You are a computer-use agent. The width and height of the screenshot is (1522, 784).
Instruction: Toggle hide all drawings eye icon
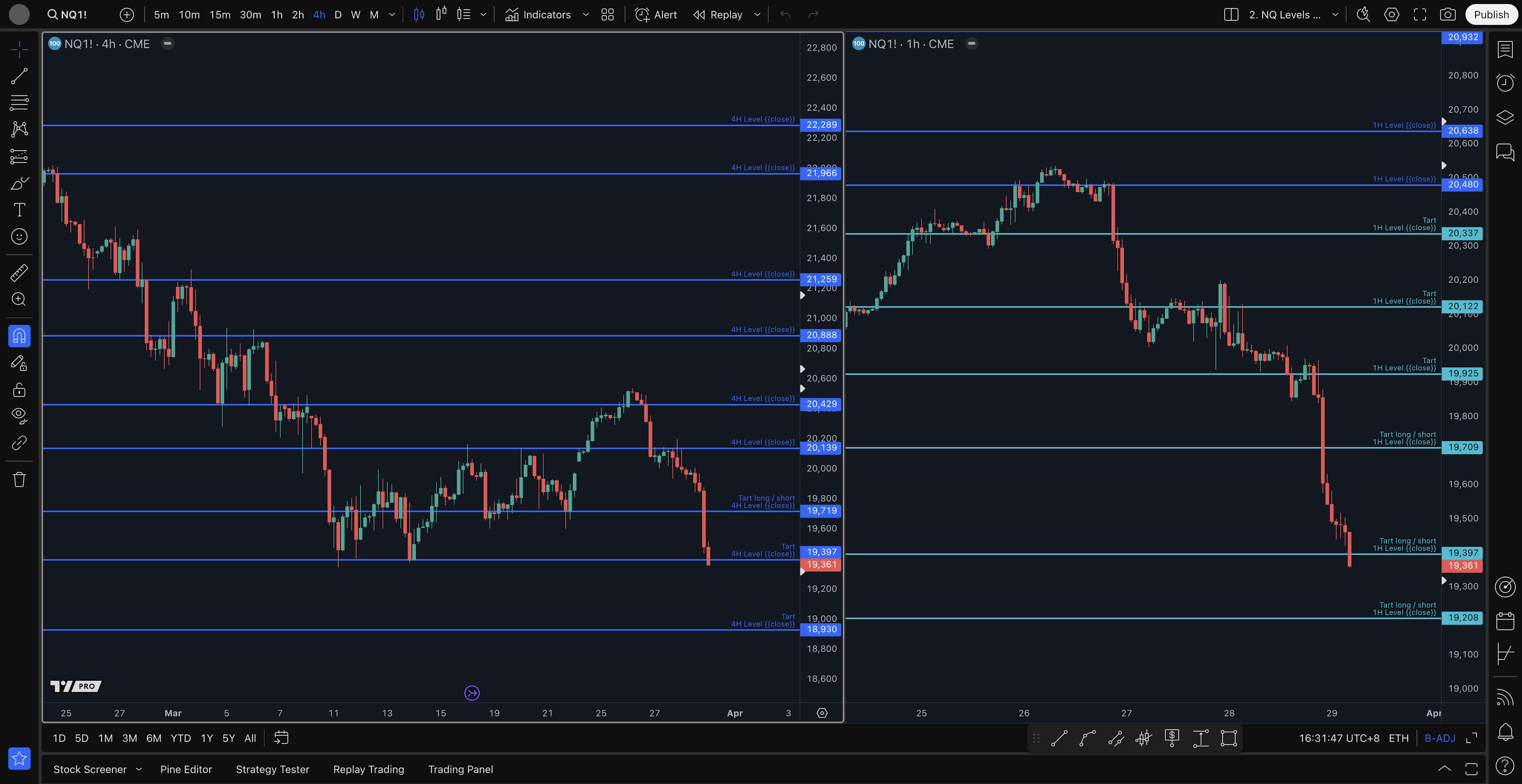point(19,415)
